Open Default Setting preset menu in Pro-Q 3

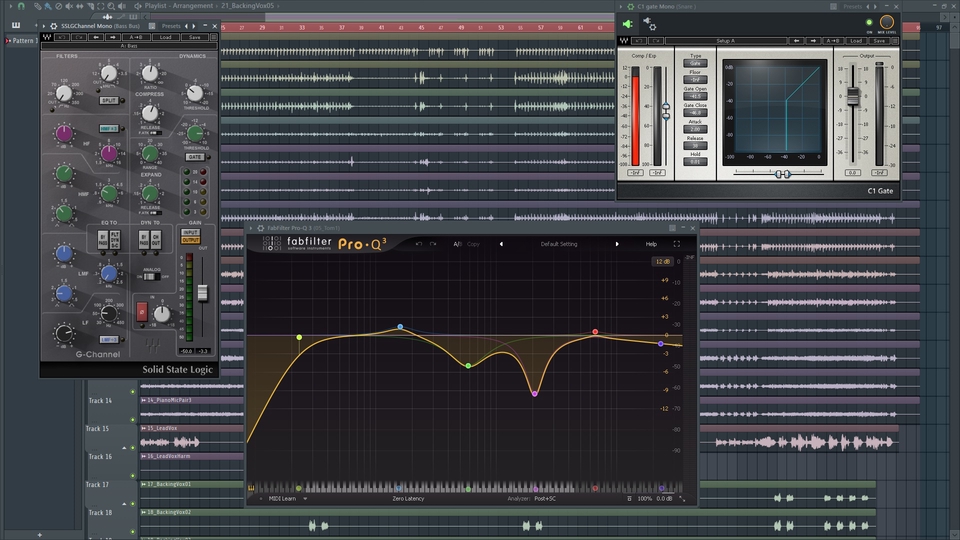(x=559, y=244)
